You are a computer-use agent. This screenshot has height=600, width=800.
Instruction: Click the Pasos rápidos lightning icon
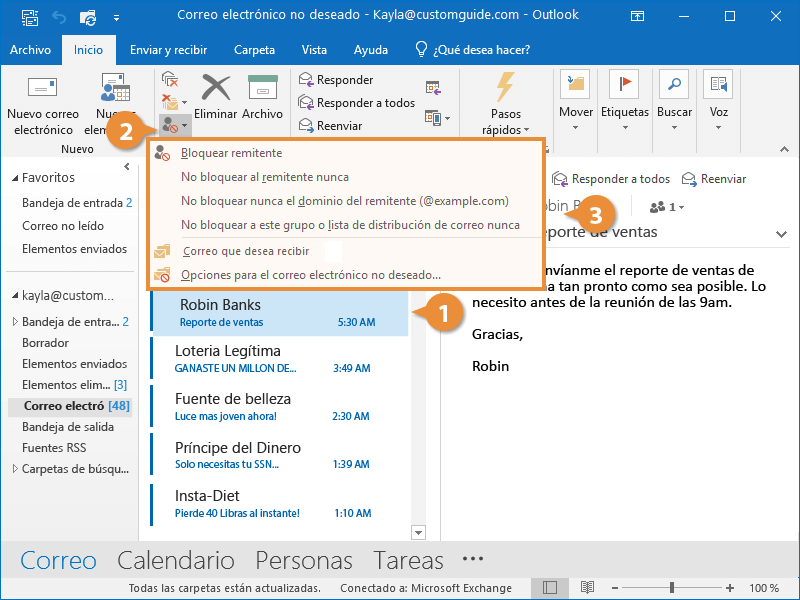506,87
